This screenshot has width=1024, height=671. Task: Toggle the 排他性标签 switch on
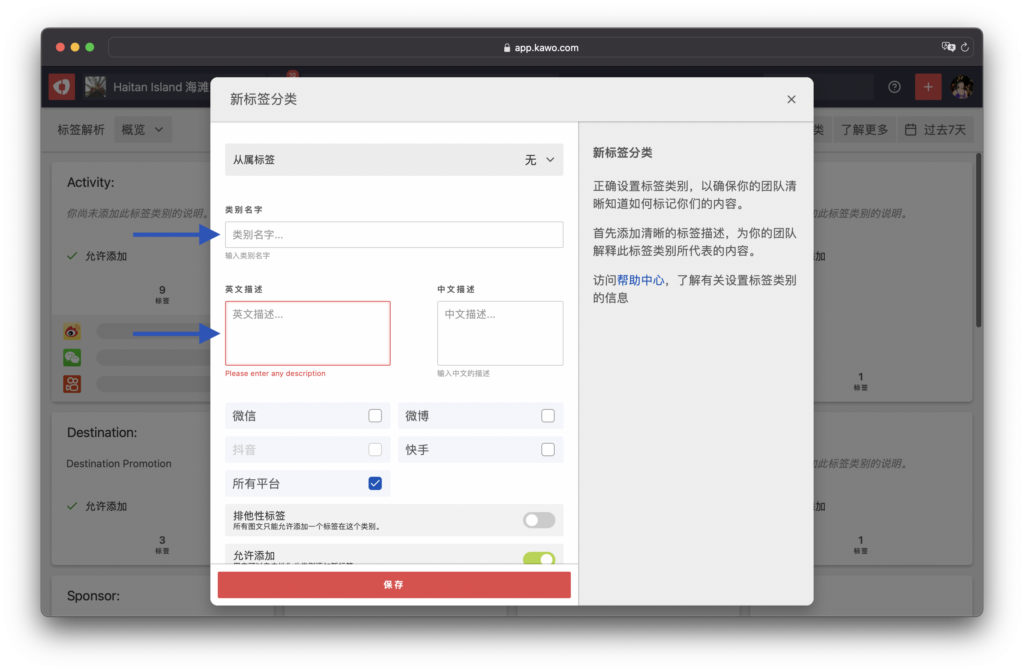538,520
